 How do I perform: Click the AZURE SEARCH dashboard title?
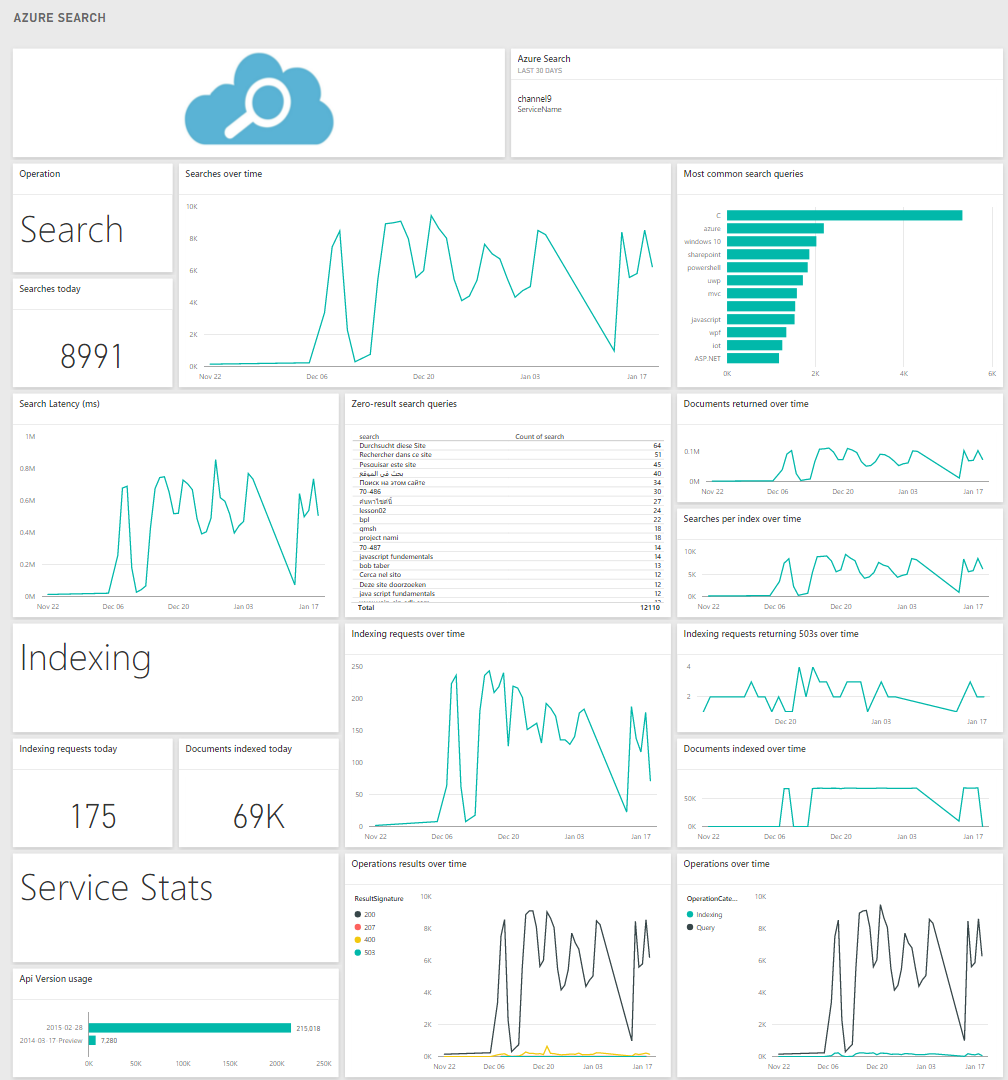click(x=59, y=18)
